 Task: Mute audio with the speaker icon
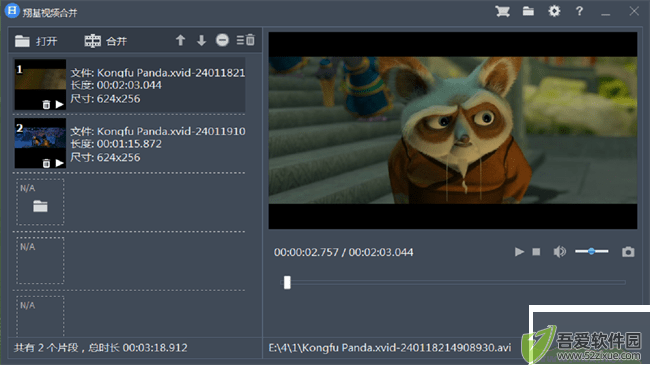tap(559, 252)
